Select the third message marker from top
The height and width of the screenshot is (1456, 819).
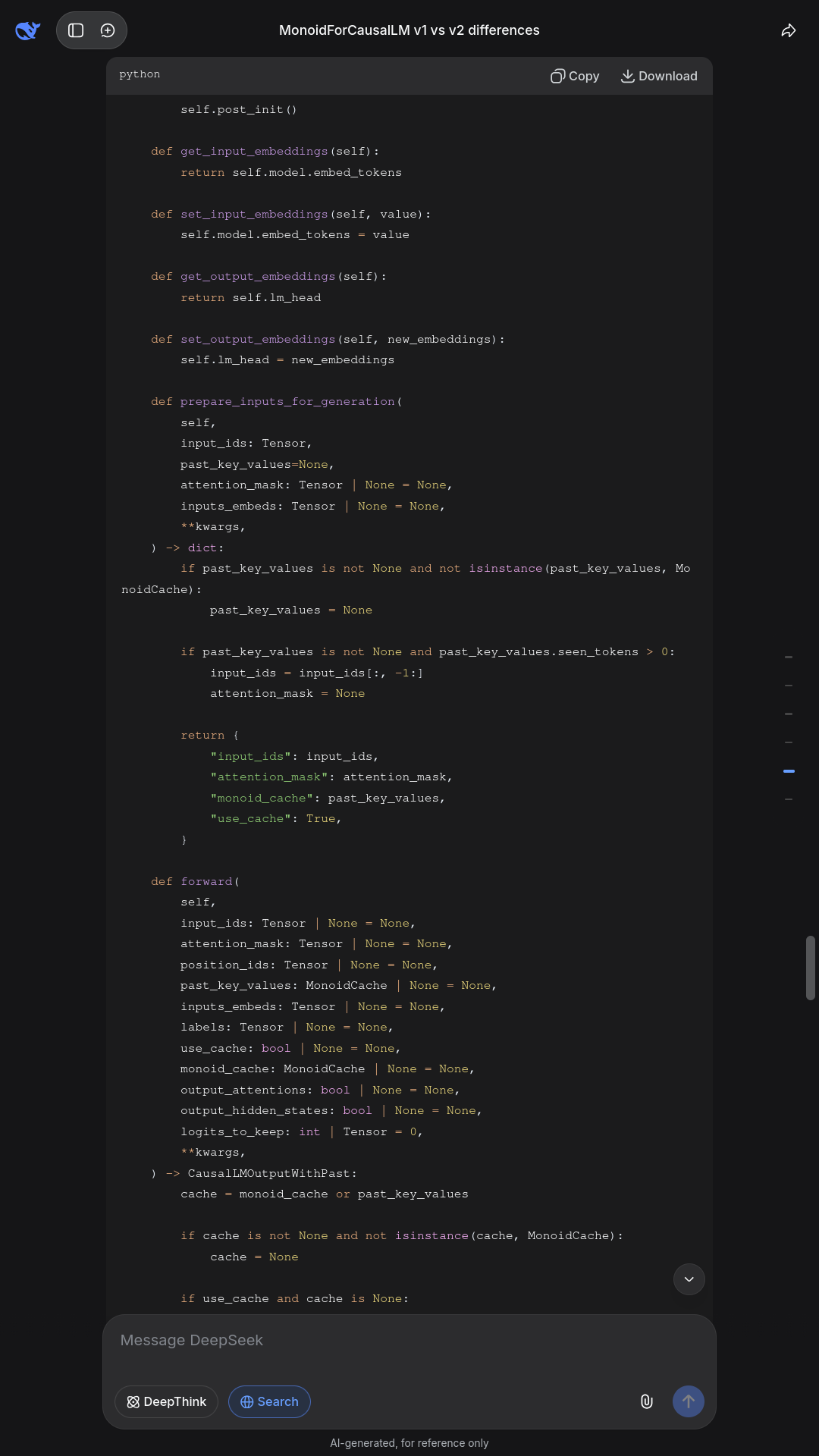pos(789,714)
